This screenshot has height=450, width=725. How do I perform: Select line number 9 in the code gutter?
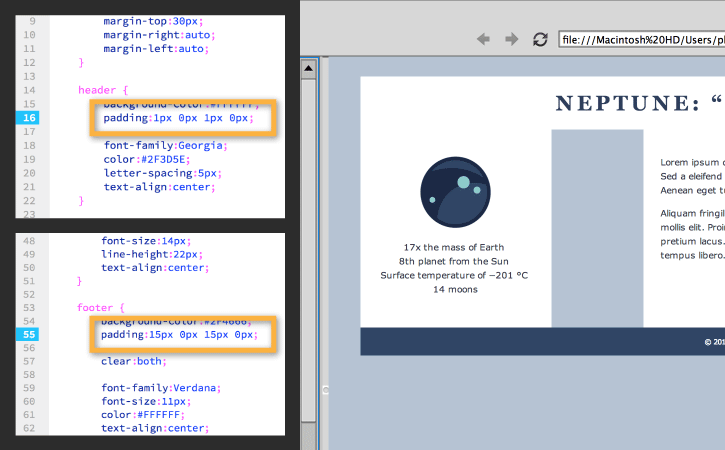32,21
